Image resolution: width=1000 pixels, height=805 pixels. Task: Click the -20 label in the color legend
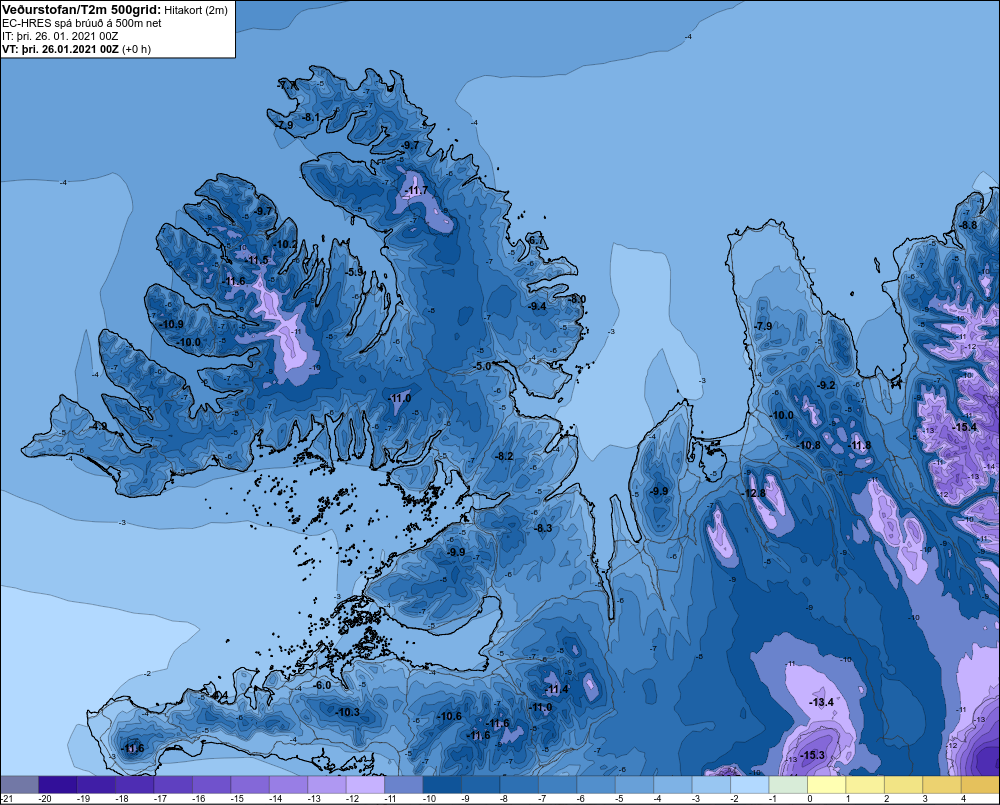45,799
